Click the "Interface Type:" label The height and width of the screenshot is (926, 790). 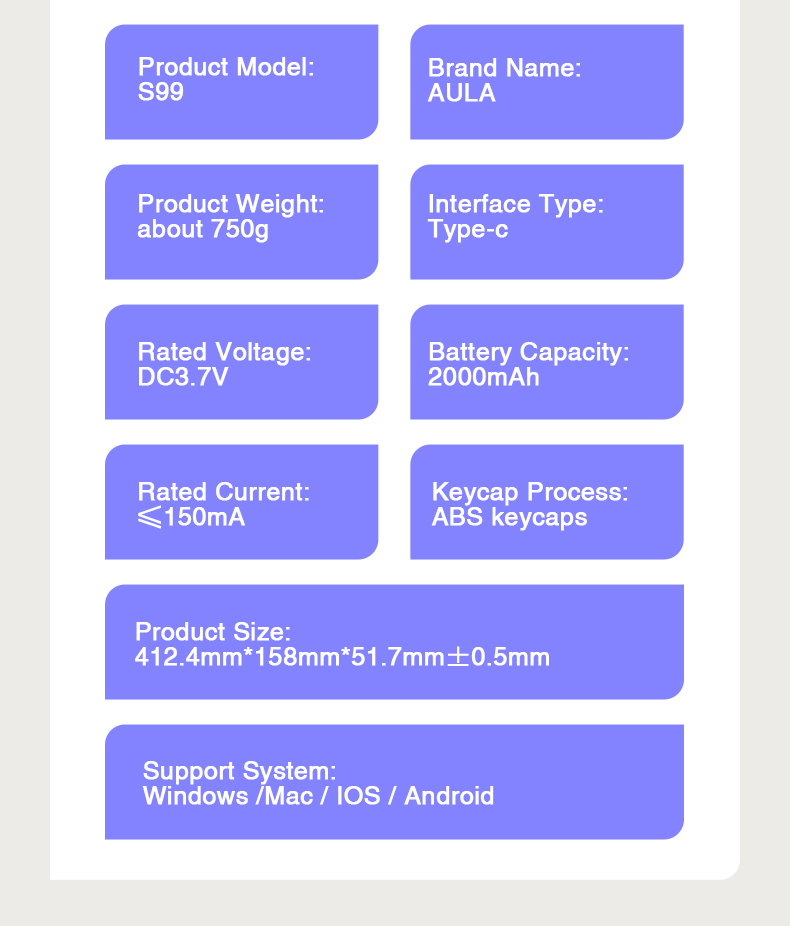(x=516, y=204)
